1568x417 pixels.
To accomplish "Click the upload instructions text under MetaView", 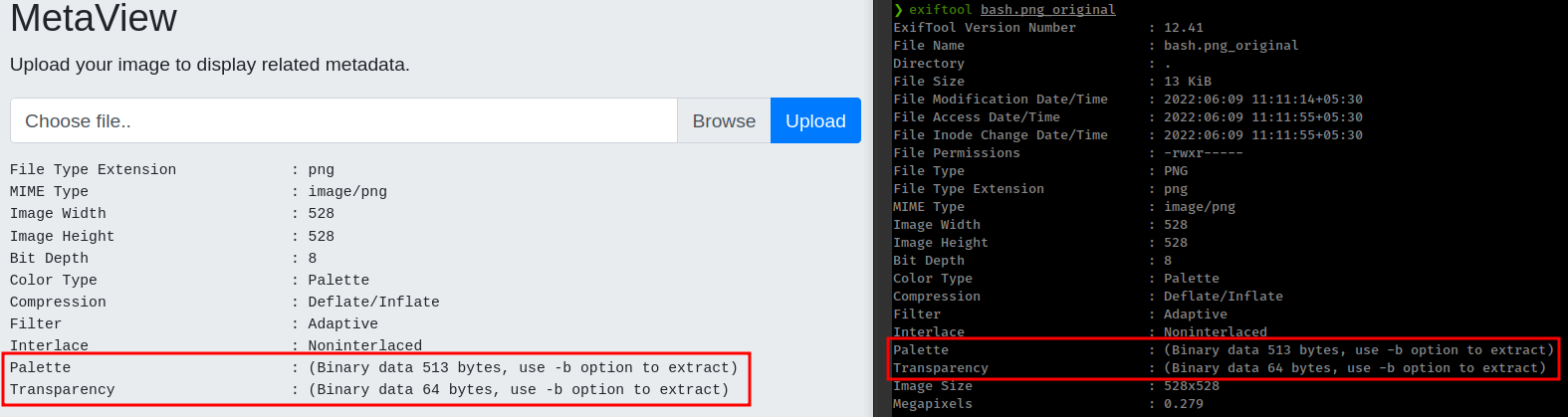I will point(209,65).
